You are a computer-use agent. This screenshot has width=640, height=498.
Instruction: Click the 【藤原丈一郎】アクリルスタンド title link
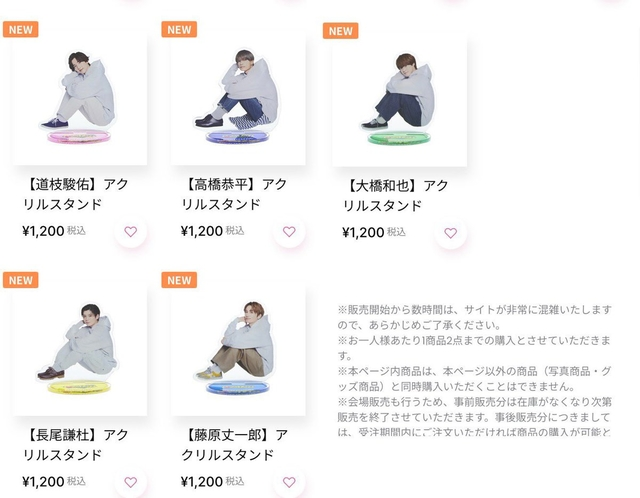tap(235, 445)
